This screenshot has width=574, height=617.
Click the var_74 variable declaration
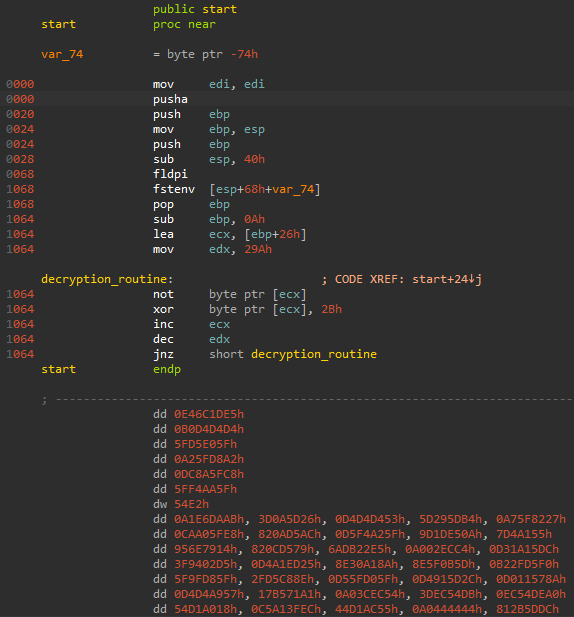click(x=62, y=54)
